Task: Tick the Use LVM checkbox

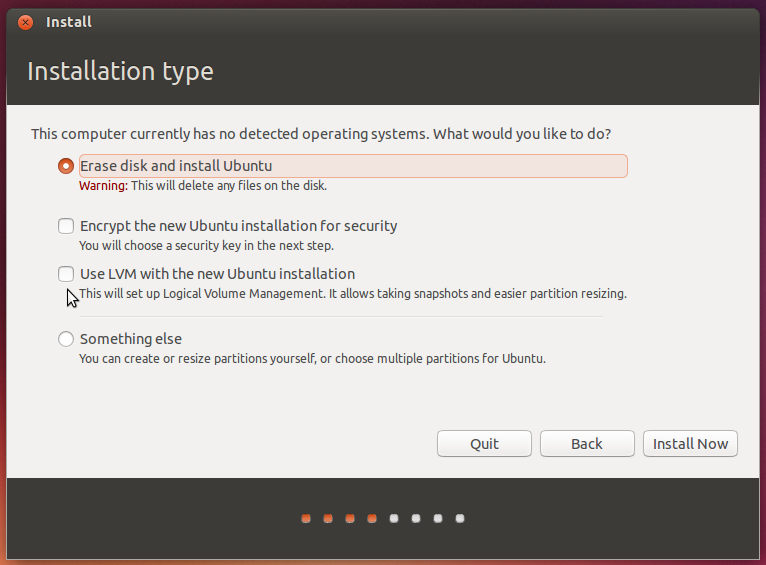Action: 66,274
